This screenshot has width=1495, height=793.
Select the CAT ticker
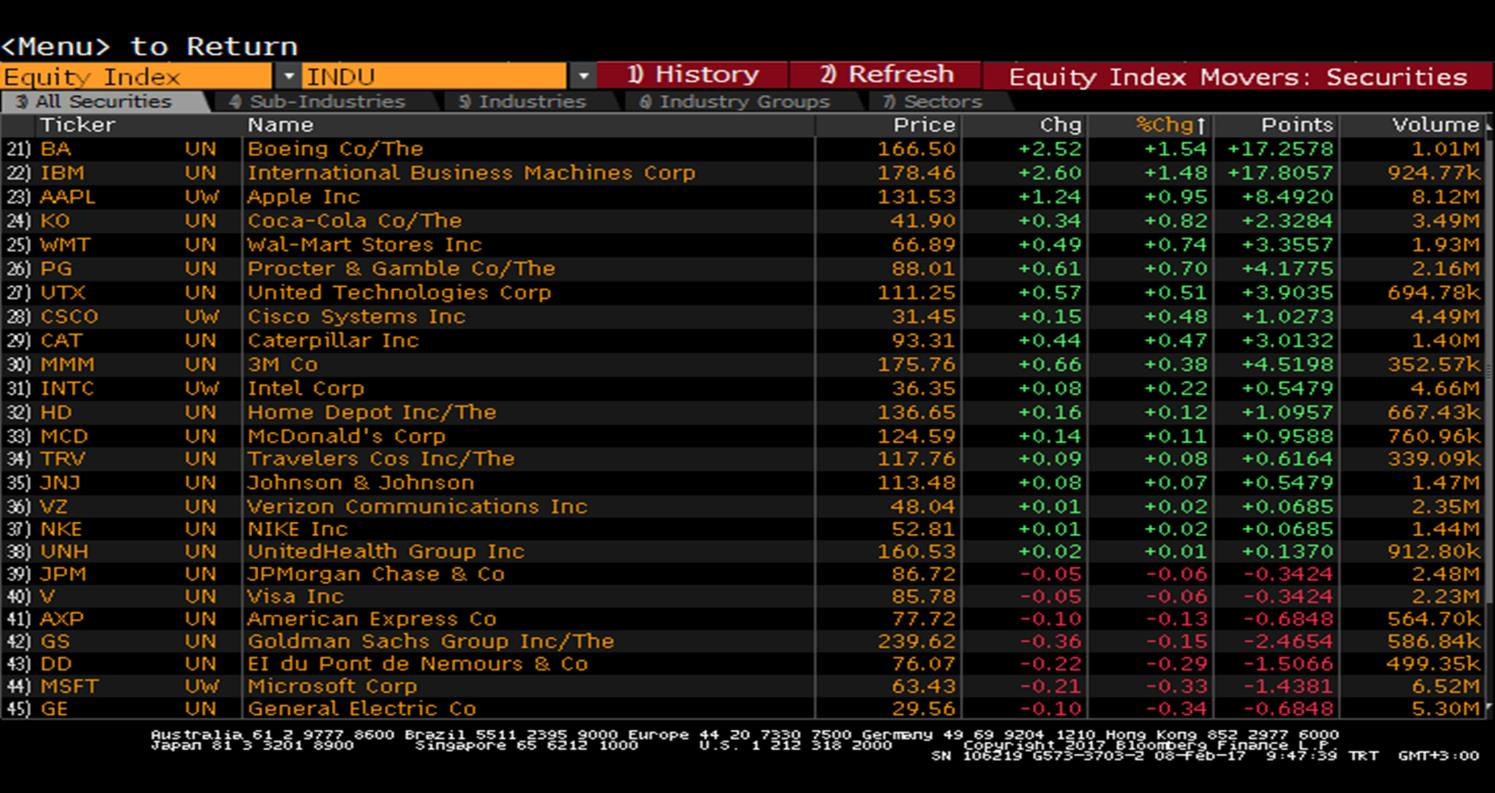click(60, 341)
